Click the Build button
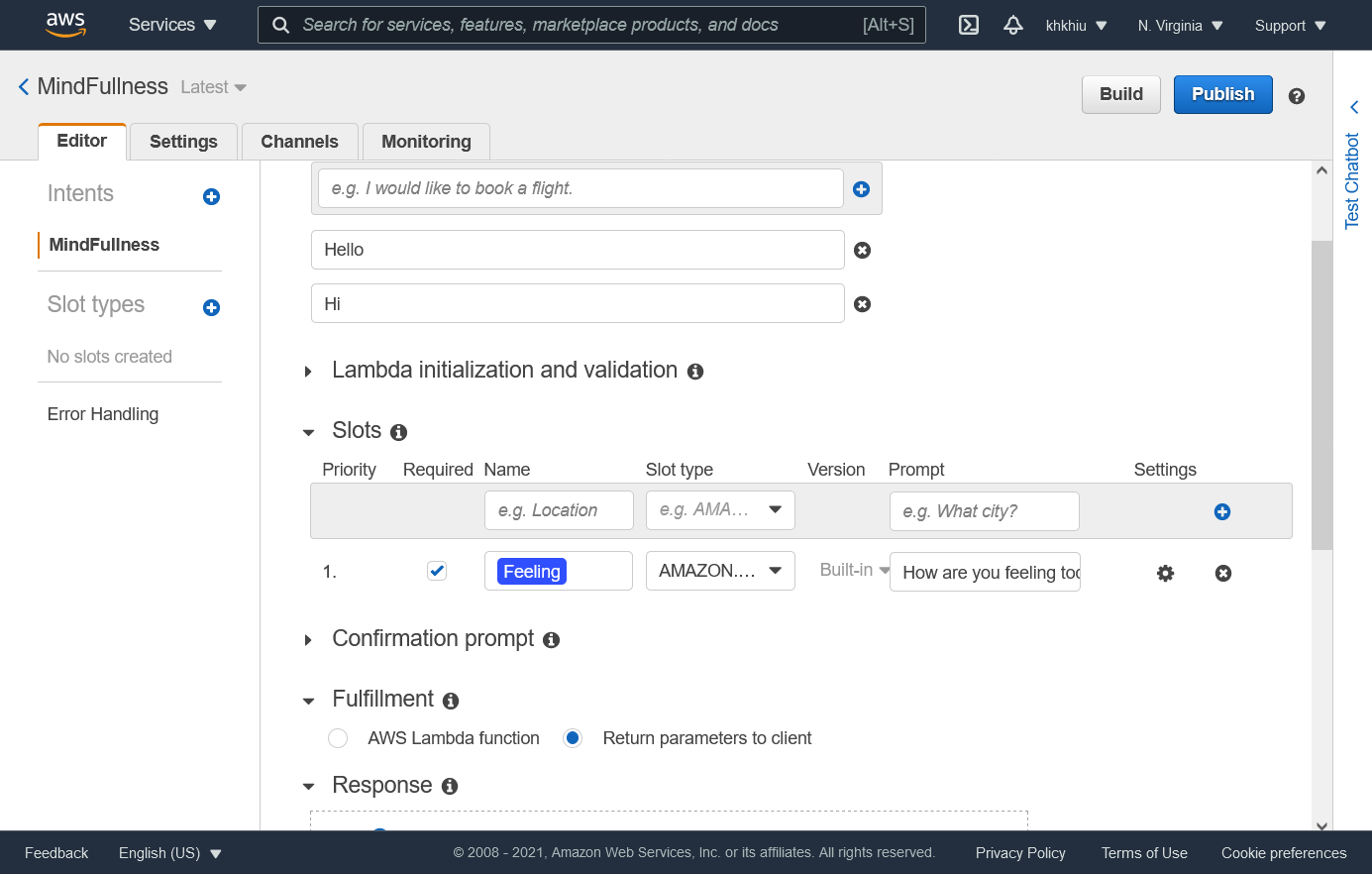The width and height of the screenshot is (1372, 874). coord(1120,94)
